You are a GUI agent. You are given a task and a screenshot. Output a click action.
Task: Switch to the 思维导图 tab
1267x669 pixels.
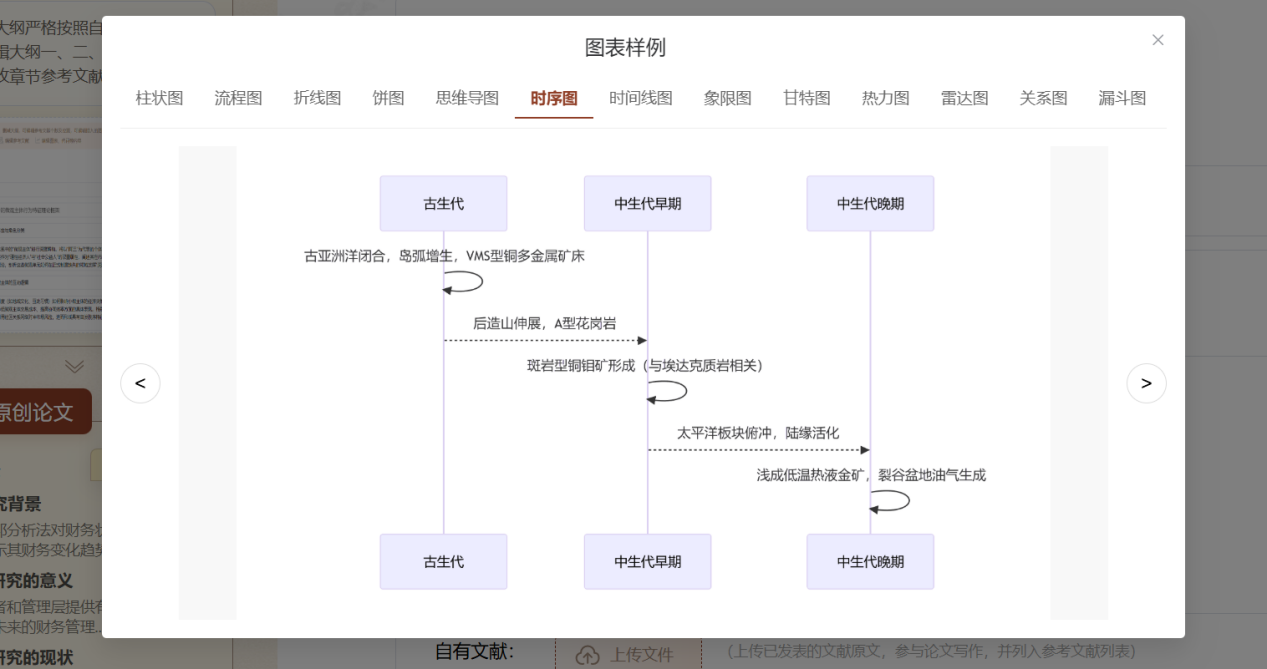(467, 98)
